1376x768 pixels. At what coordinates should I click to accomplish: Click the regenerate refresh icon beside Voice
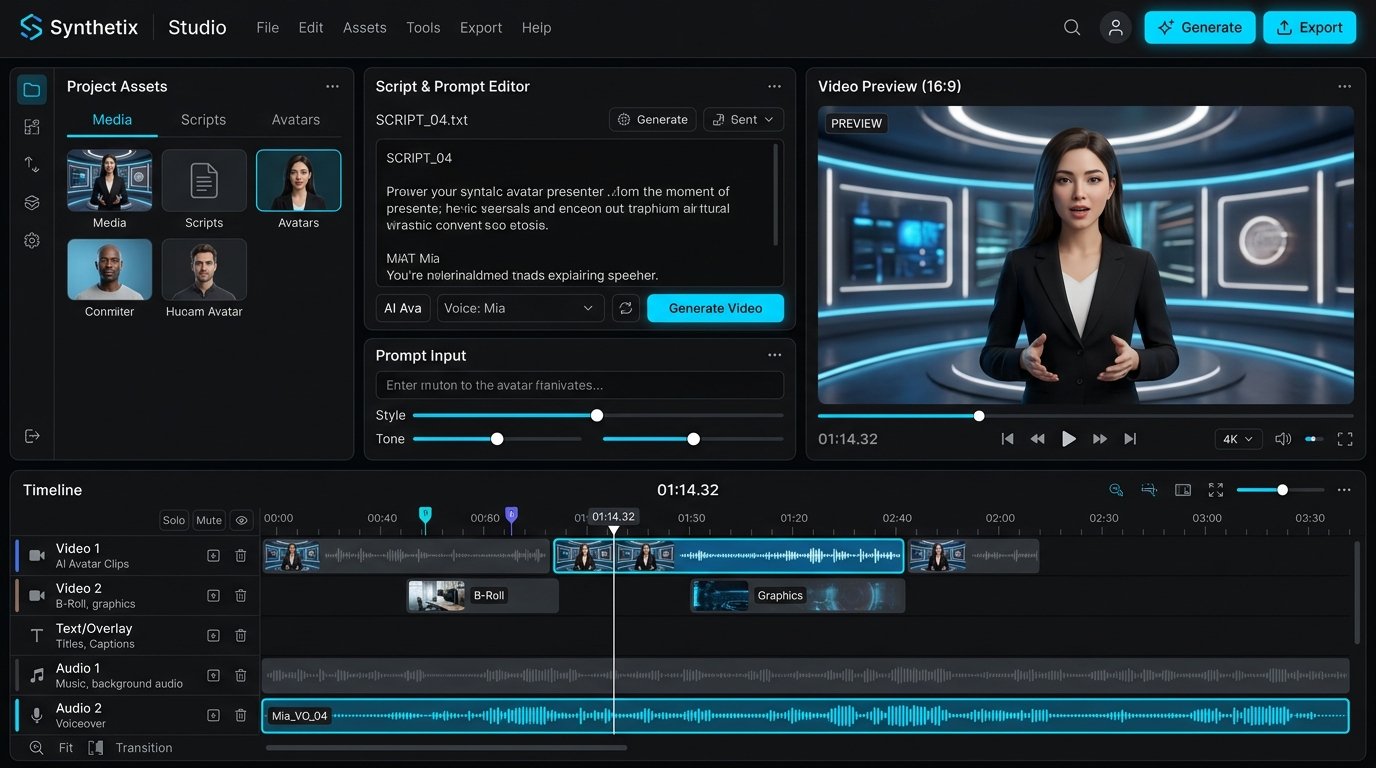(626, 308)
